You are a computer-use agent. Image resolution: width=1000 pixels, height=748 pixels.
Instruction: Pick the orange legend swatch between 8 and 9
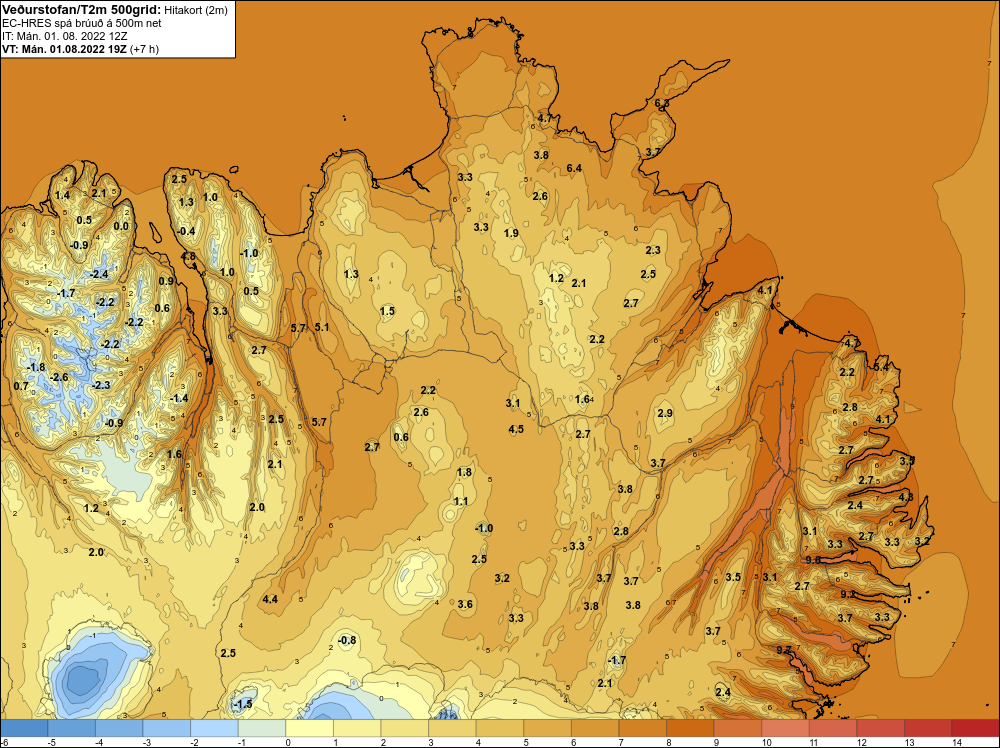[690, 728]
